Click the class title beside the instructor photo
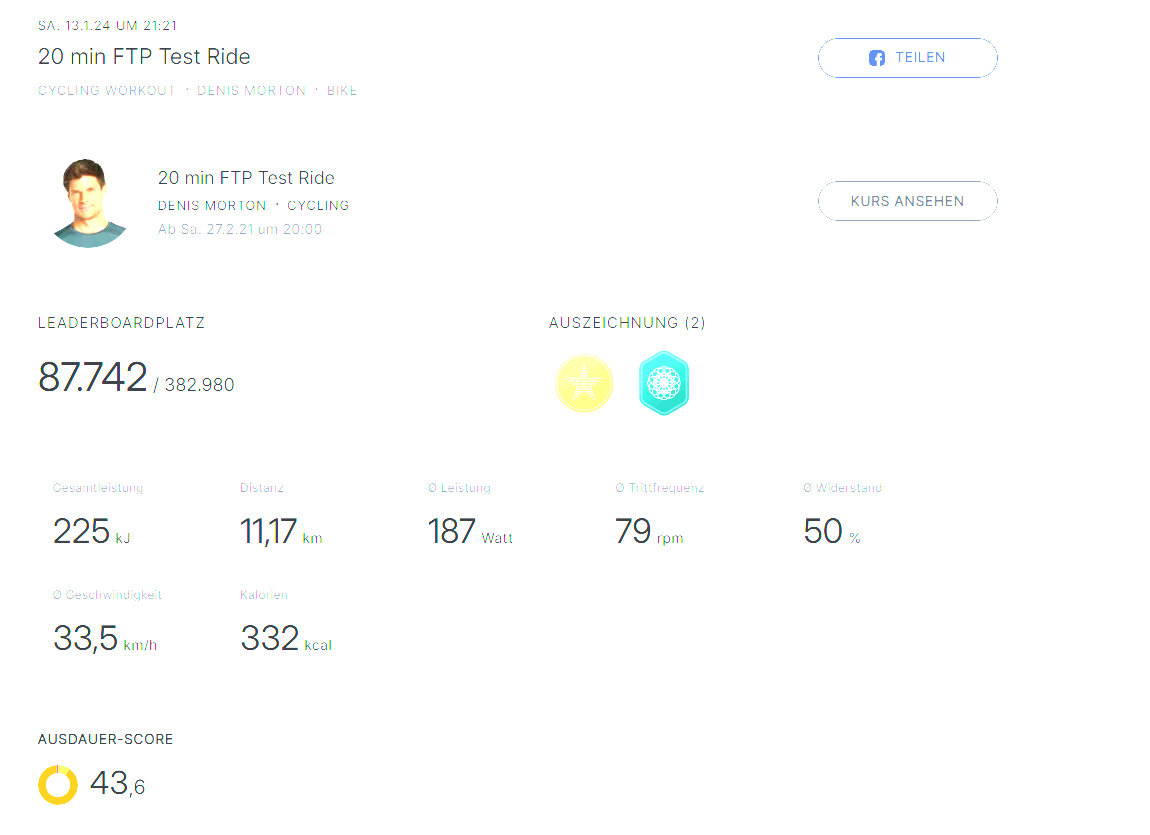This screenshot has width=1150, height=835. [x=246, y=178]
